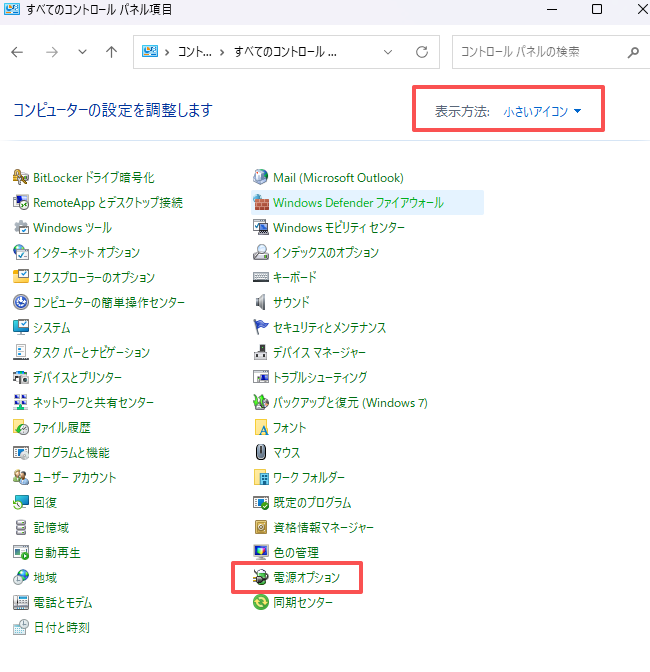Click the すべてのコントロール... breadcrumb segment
This screenshot has height=672, width=650.
[285, 52]
